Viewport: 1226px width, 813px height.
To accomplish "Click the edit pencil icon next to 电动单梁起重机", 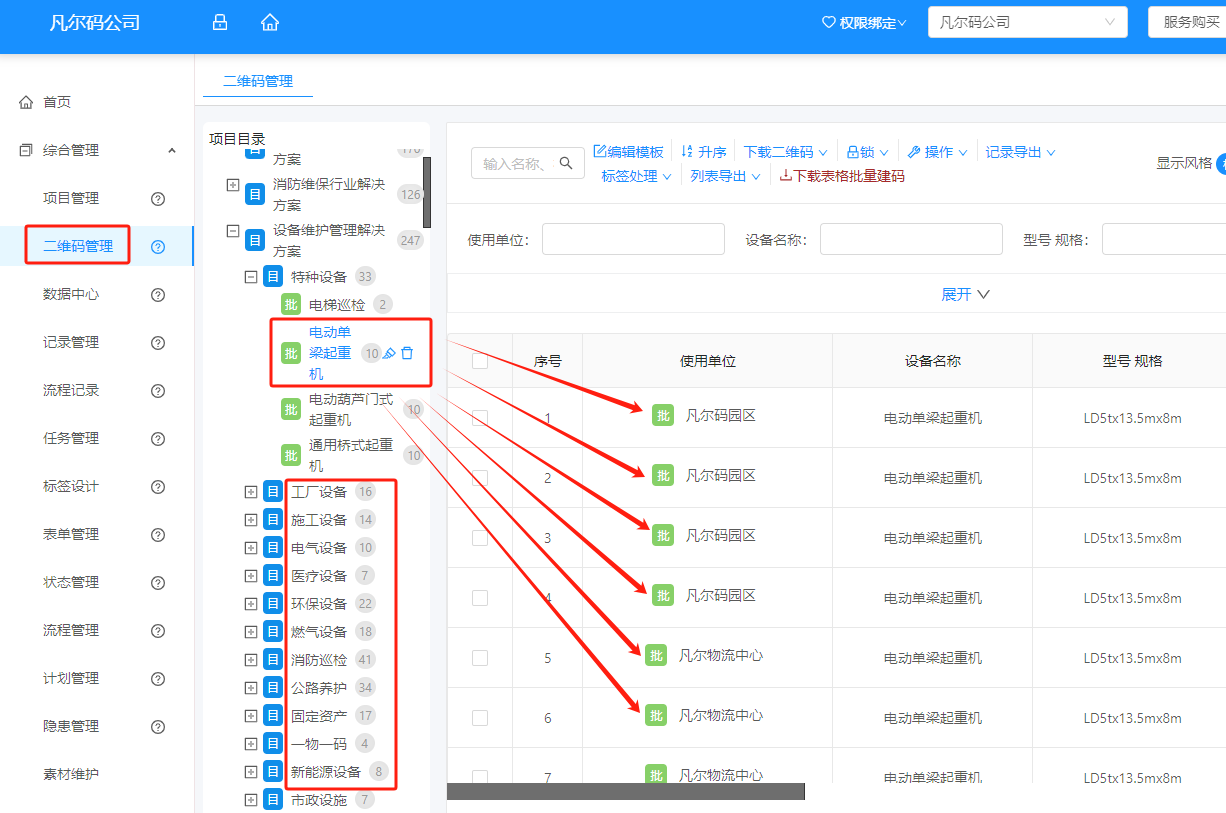I will (390, 352).
